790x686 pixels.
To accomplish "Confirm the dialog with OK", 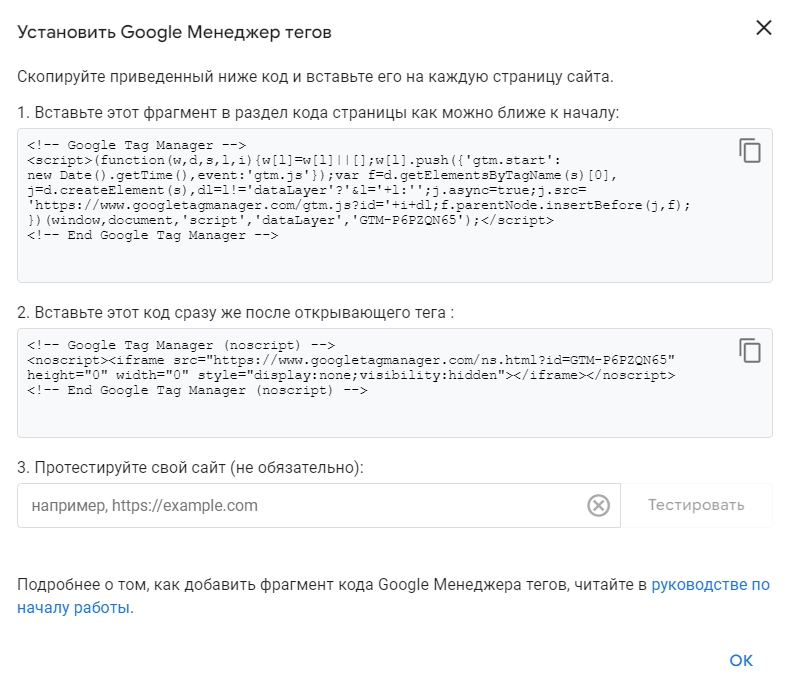I will (x=741, y=660).
